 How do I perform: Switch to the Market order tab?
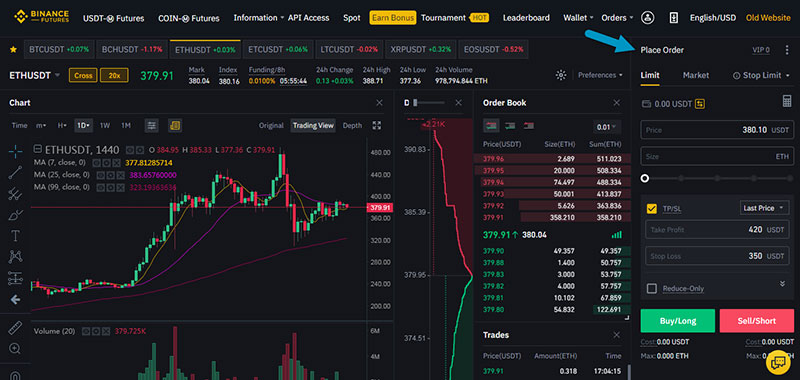coord(696,75)
